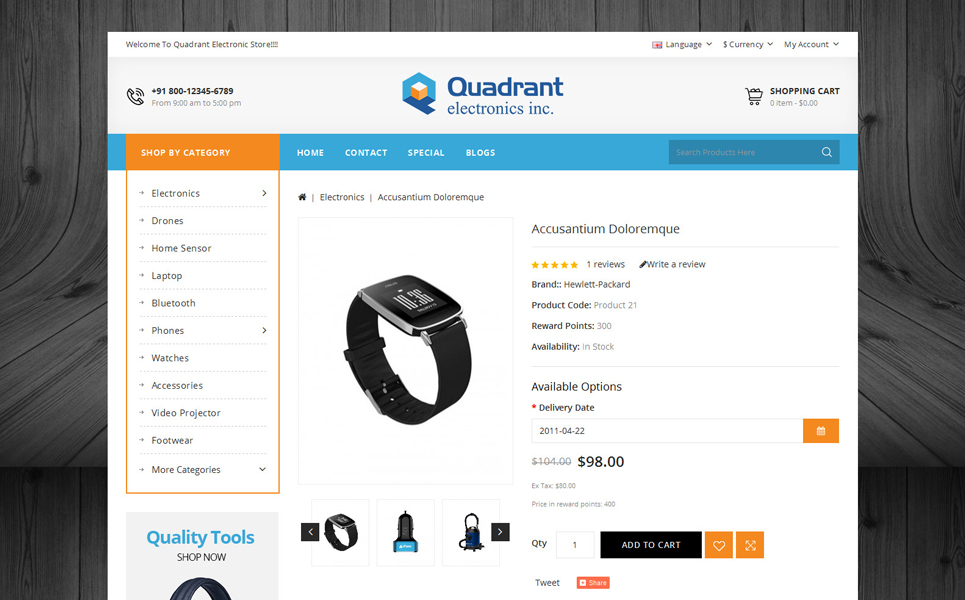This screenshot has height=600, width=965.
Task: Expand More Categories in sidebar
Action: click(263, 470)
